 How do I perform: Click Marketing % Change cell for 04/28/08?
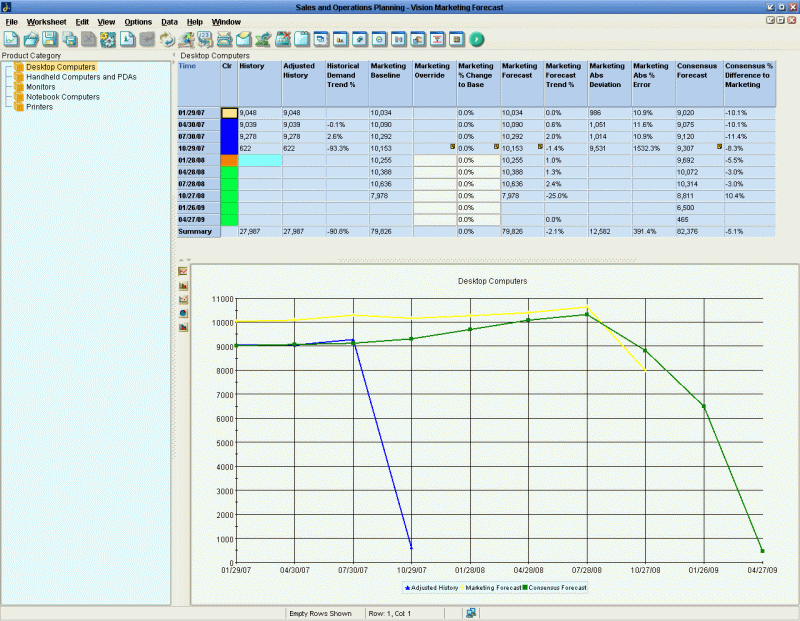point(479,172)
